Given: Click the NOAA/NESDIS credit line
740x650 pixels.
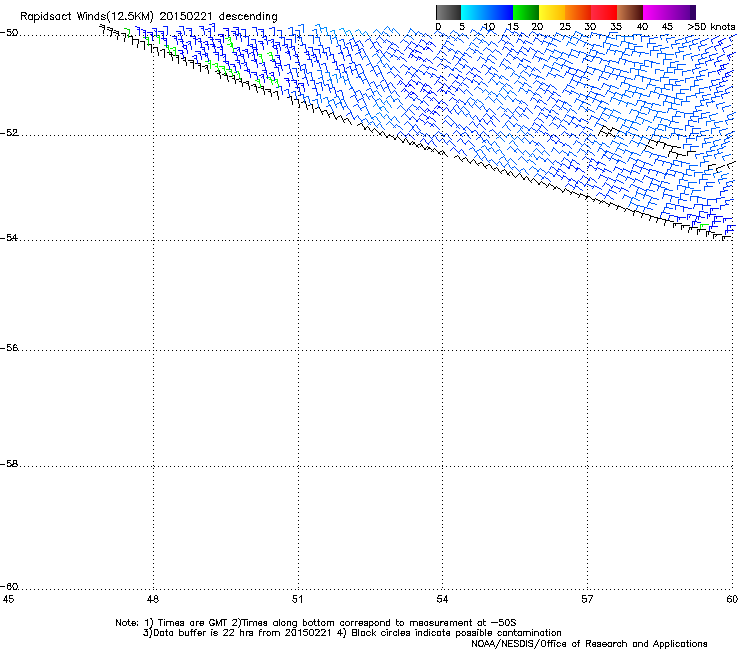Looking at the screenshot, I should [x=589, y=644].
